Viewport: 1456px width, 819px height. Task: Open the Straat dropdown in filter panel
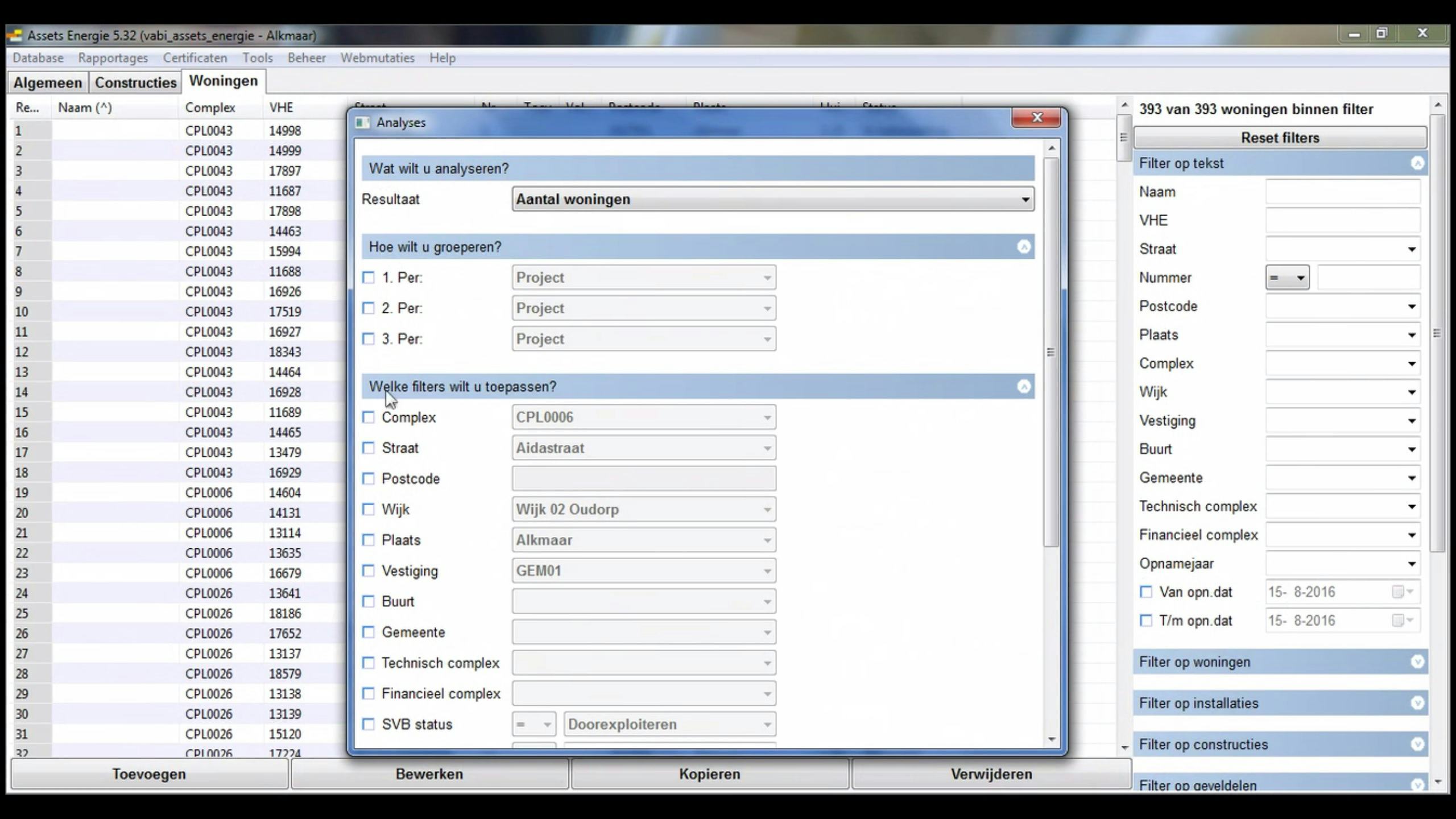click(x=1411, y=249)
